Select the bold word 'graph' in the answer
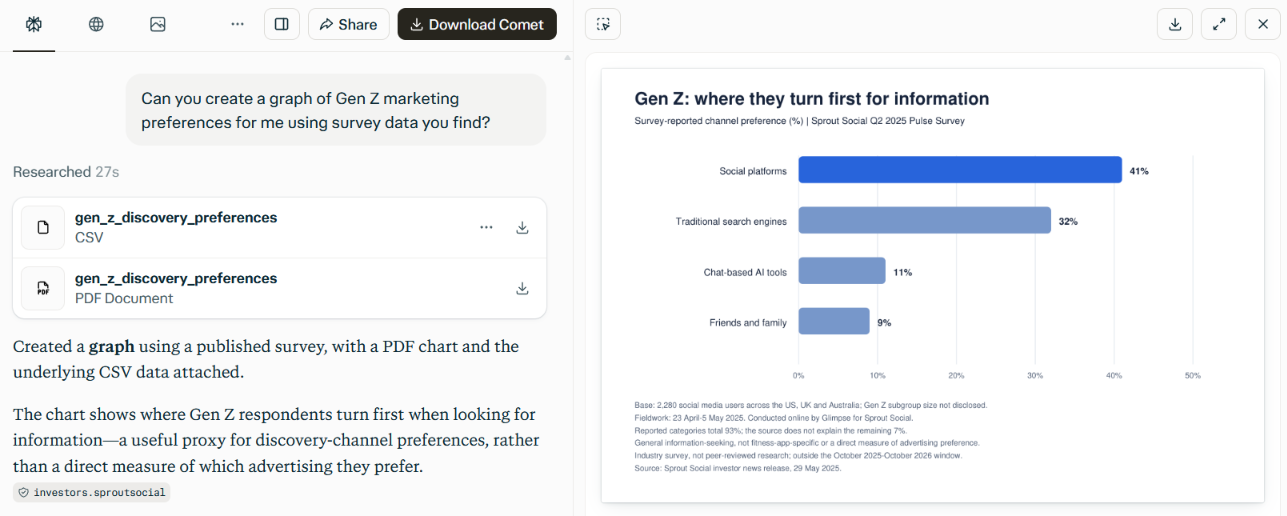The width and height of the screenshot is (1287, 516). point(112,347)
